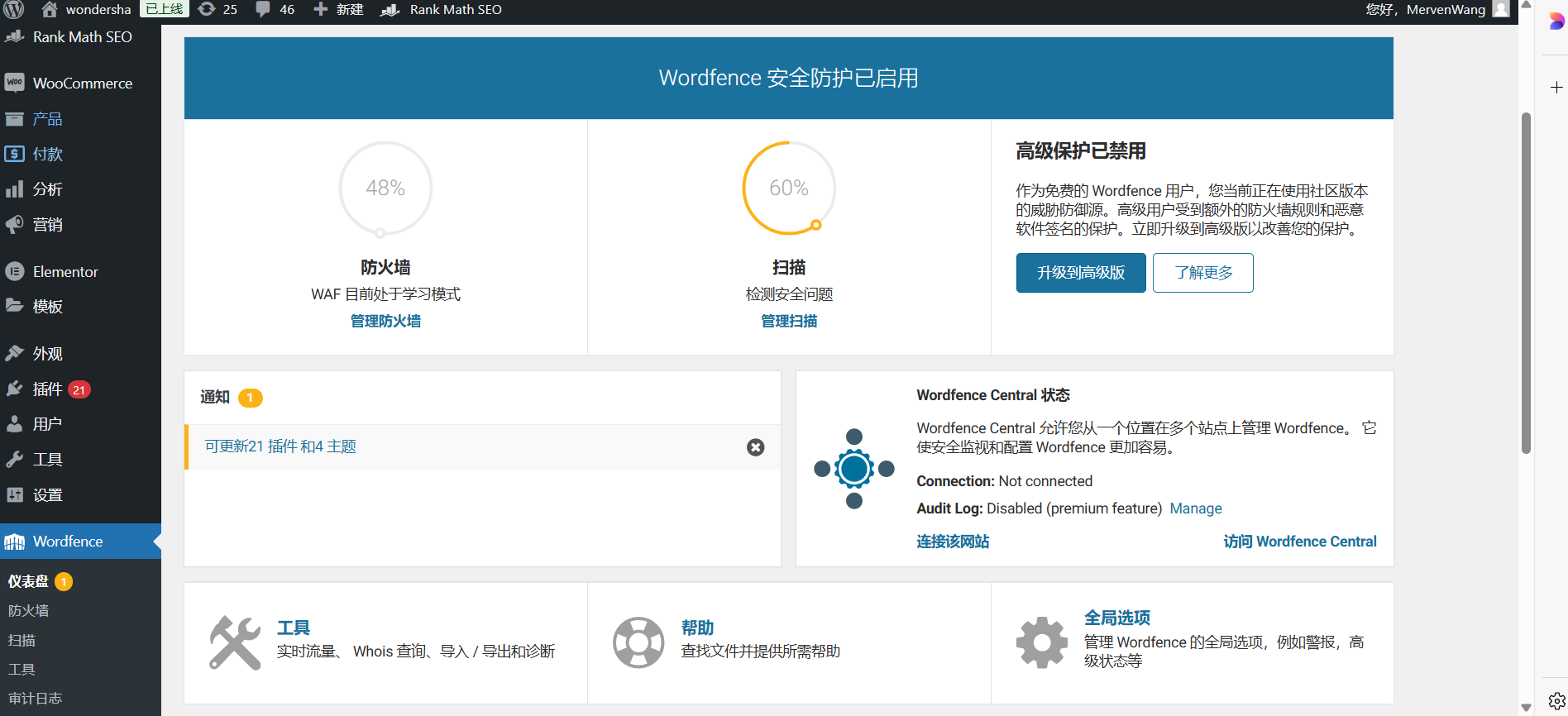
Task: Click the page vertical scrollbar
Action: [1526, 283]
